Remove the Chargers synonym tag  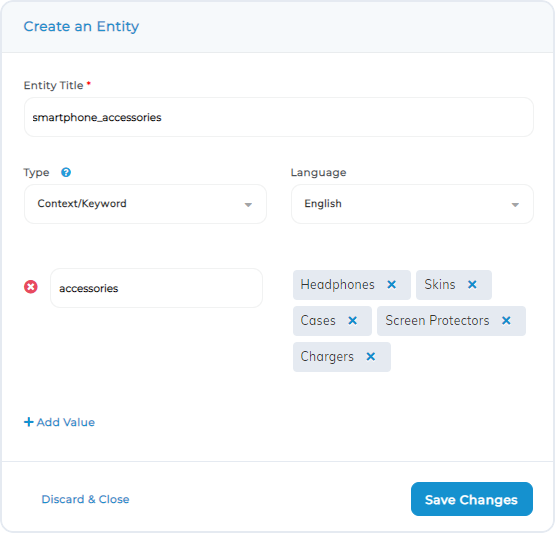[x=370, y=356]
